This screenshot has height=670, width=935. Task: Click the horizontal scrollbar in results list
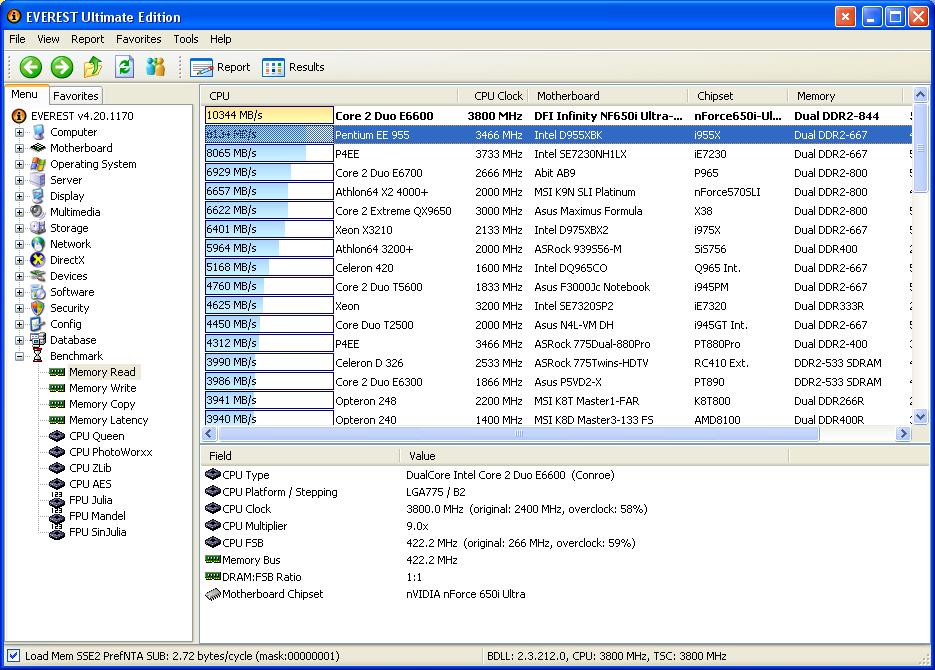point(520,434)
